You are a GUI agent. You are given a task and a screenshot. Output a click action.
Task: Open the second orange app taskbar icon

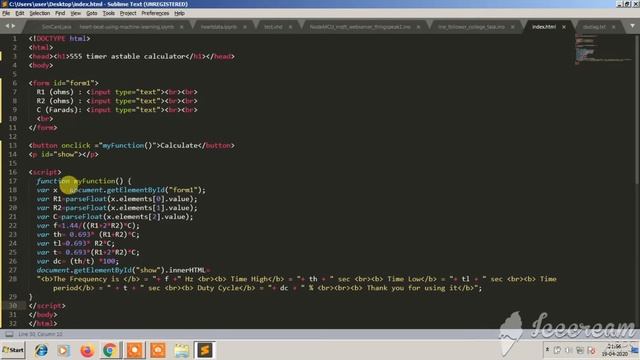pos(158,350)
